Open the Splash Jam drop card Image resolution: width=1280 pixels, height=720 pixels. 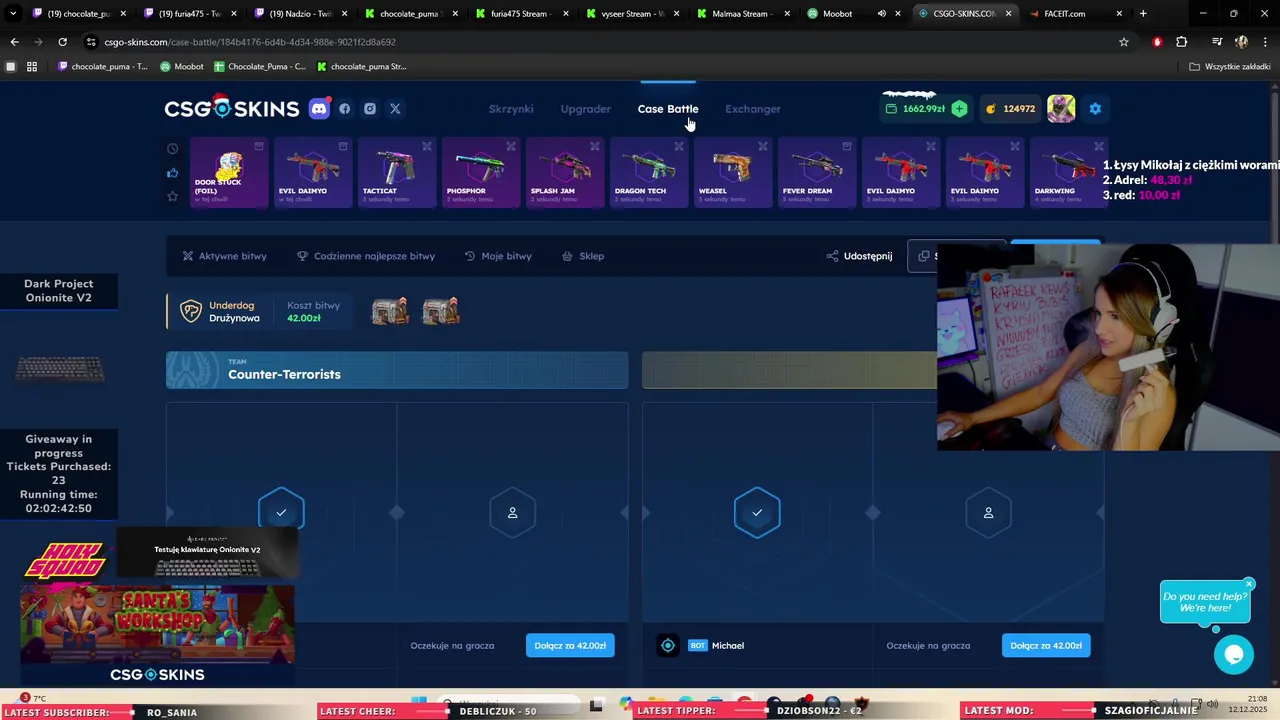pos(565,173)
